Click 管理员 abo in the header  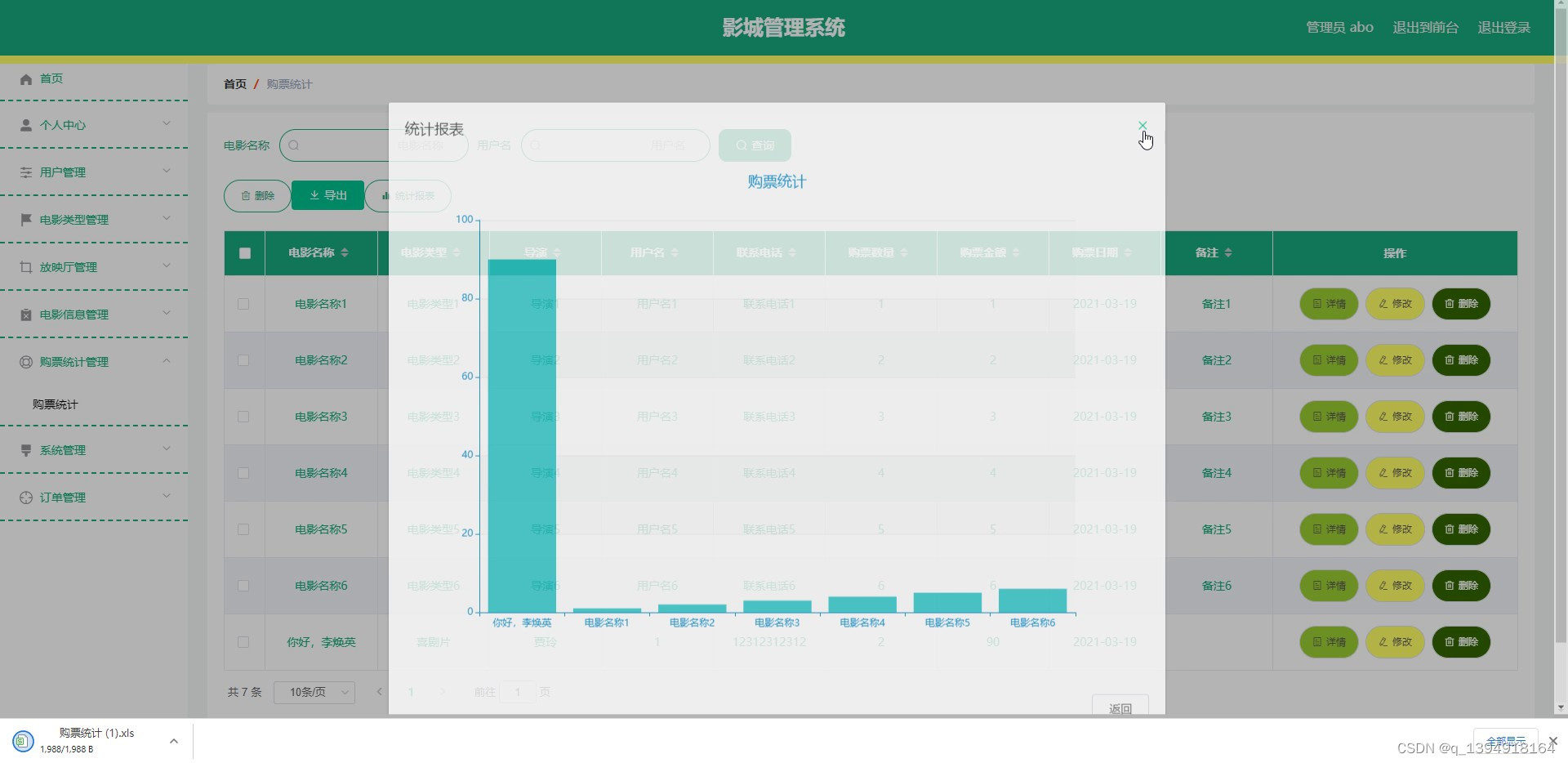tap(1339, 28)
